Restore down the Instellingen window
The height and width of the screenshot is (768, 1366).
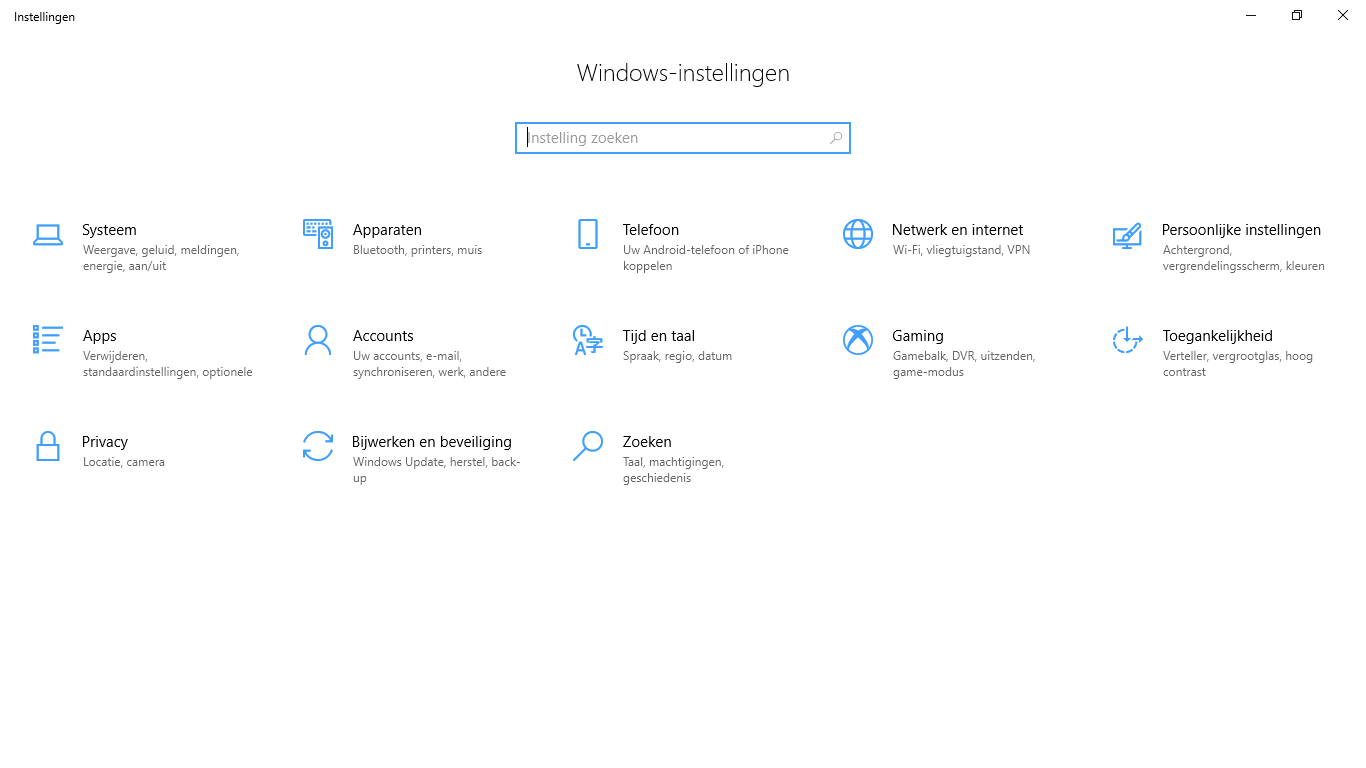tap(1297, 15)
